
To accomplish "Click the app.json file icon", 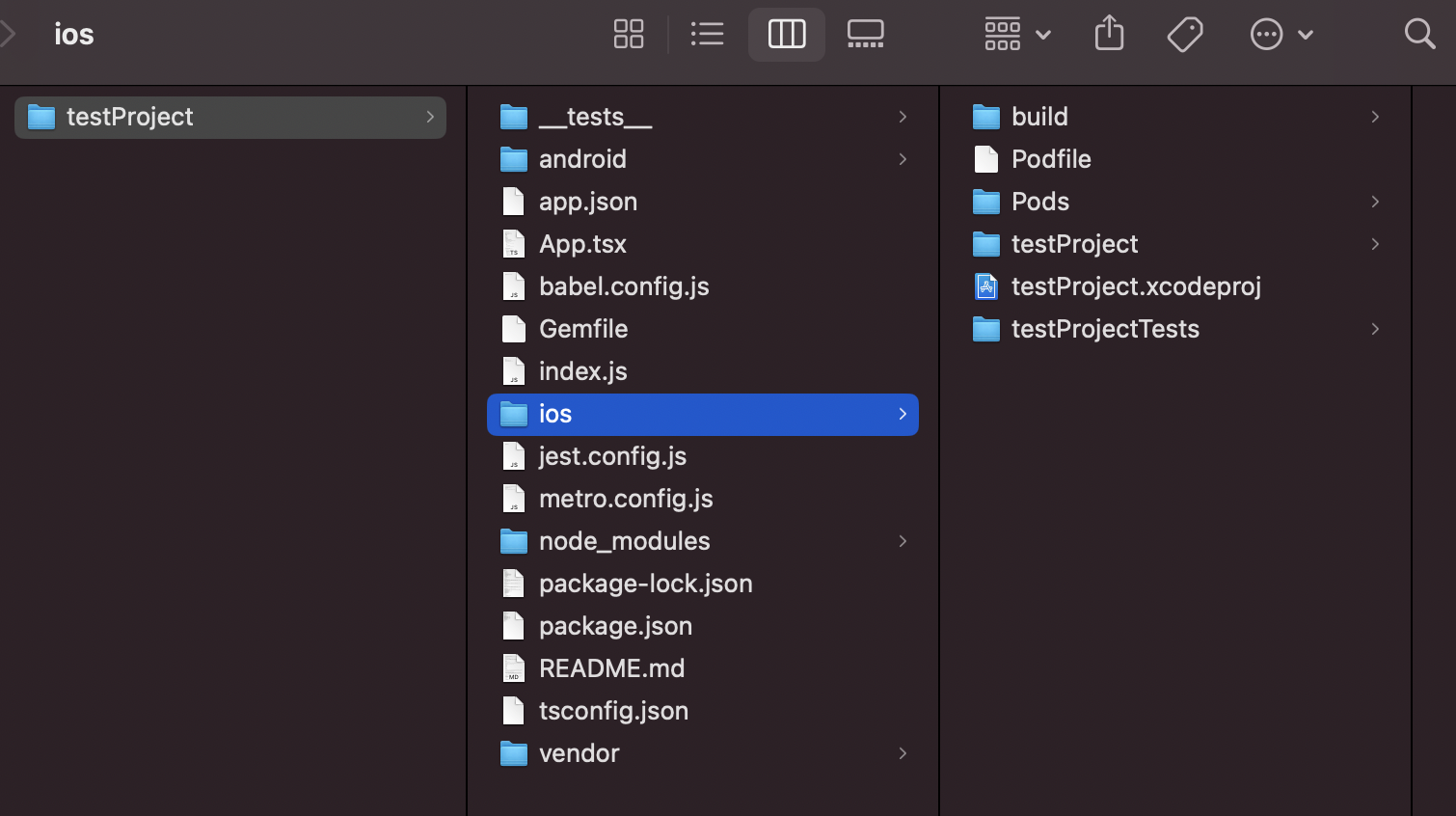I will tap(514, 202).
